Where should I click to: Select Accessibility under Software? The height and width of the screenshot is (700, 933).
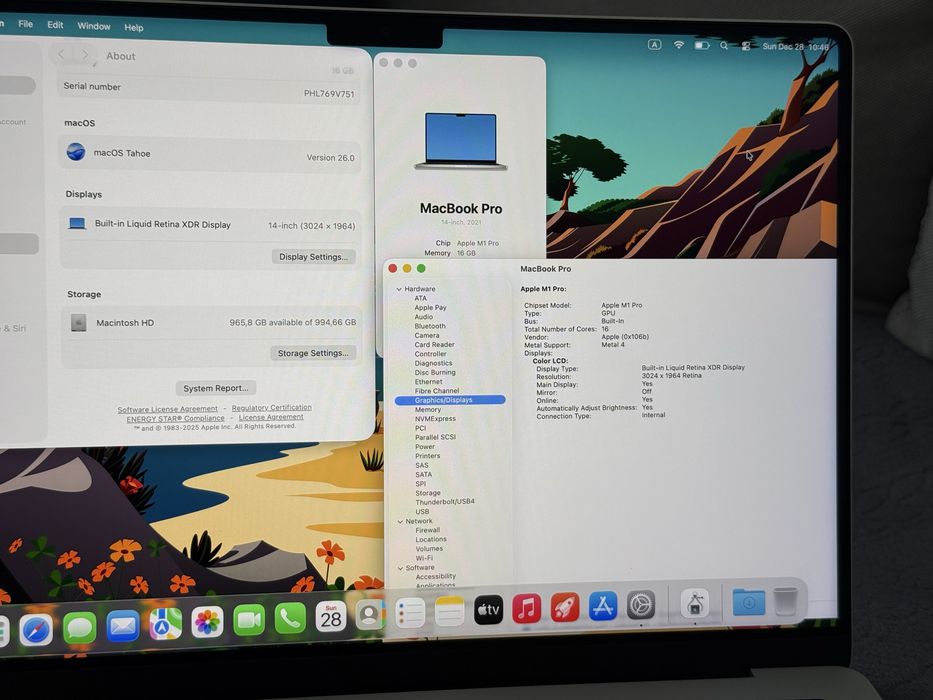436,576
